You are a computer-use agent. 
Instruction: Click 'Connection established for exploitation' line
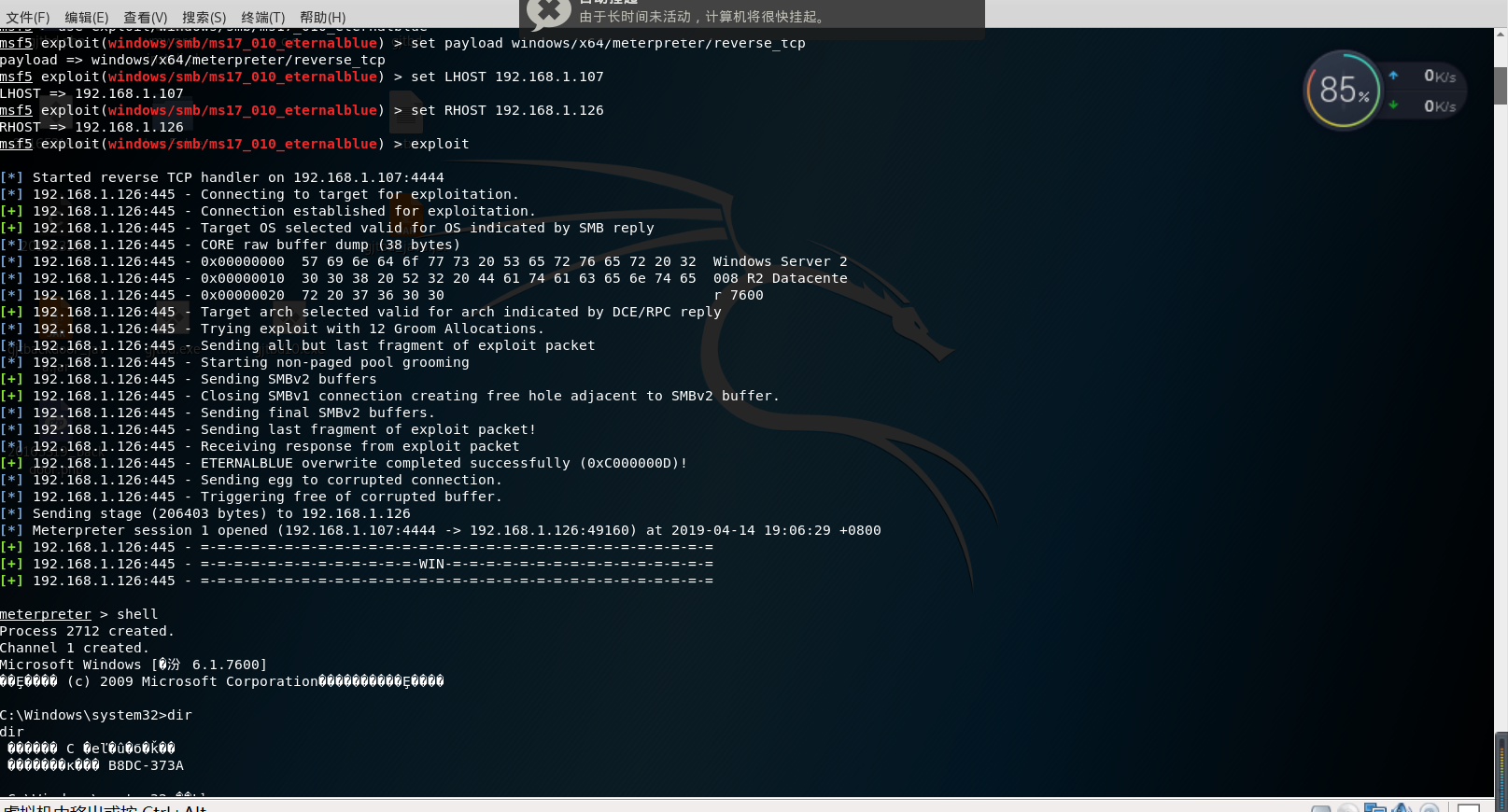click(268, 211)
